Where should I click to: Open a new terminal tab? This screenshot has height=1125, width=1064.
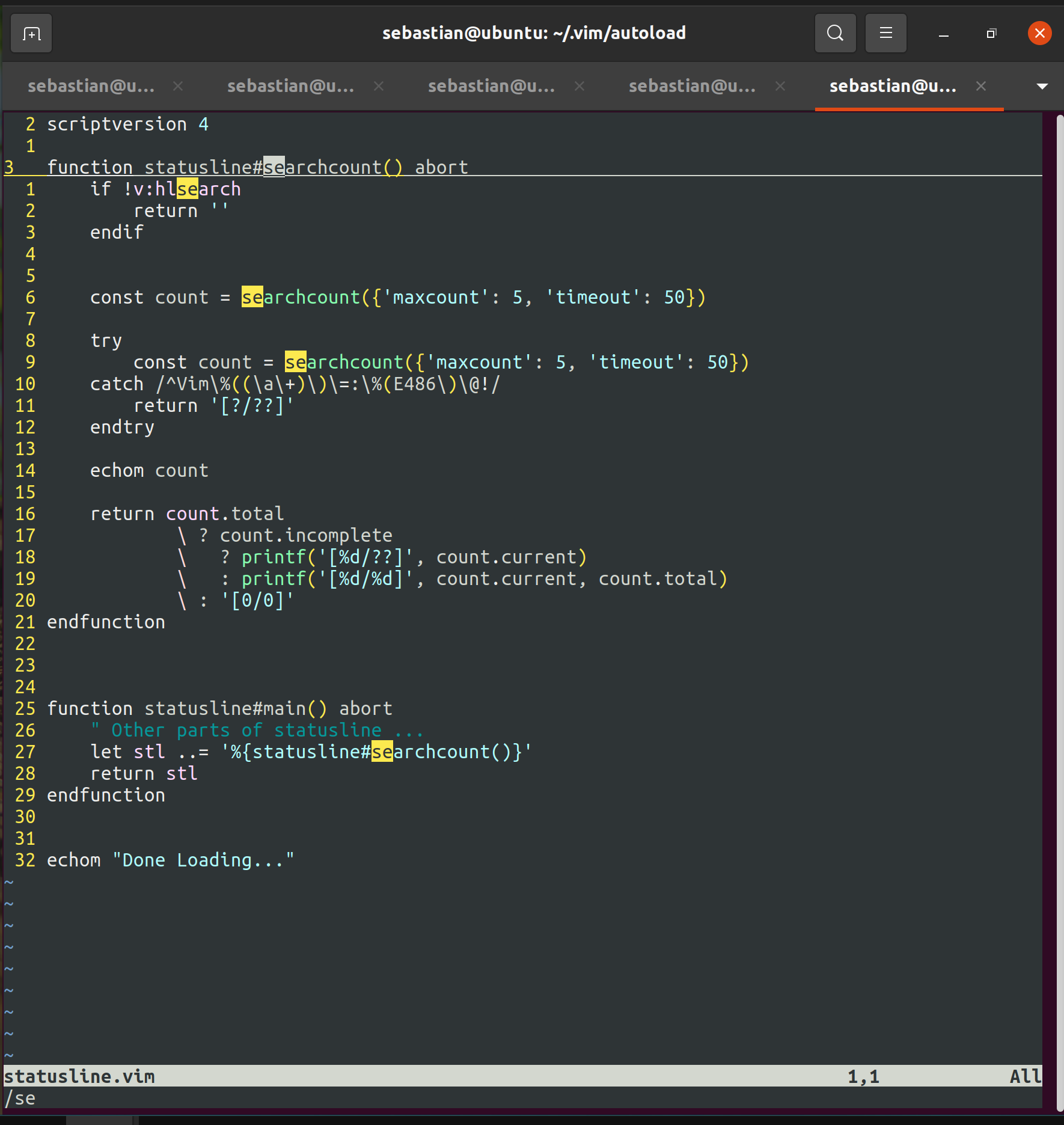[31, 33]
